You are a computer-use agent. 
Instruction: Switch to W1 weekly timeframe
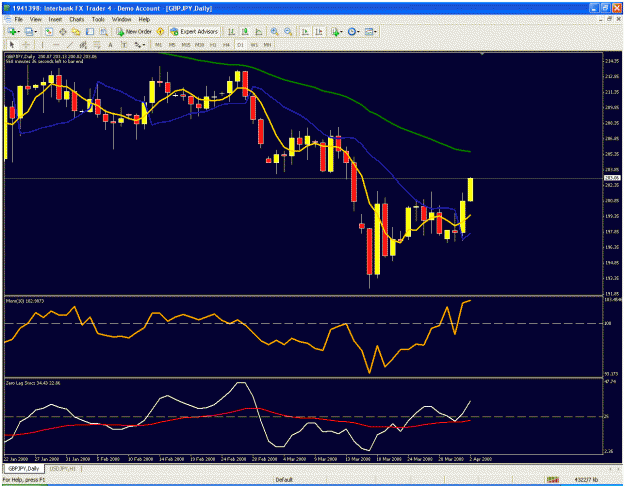254,45
